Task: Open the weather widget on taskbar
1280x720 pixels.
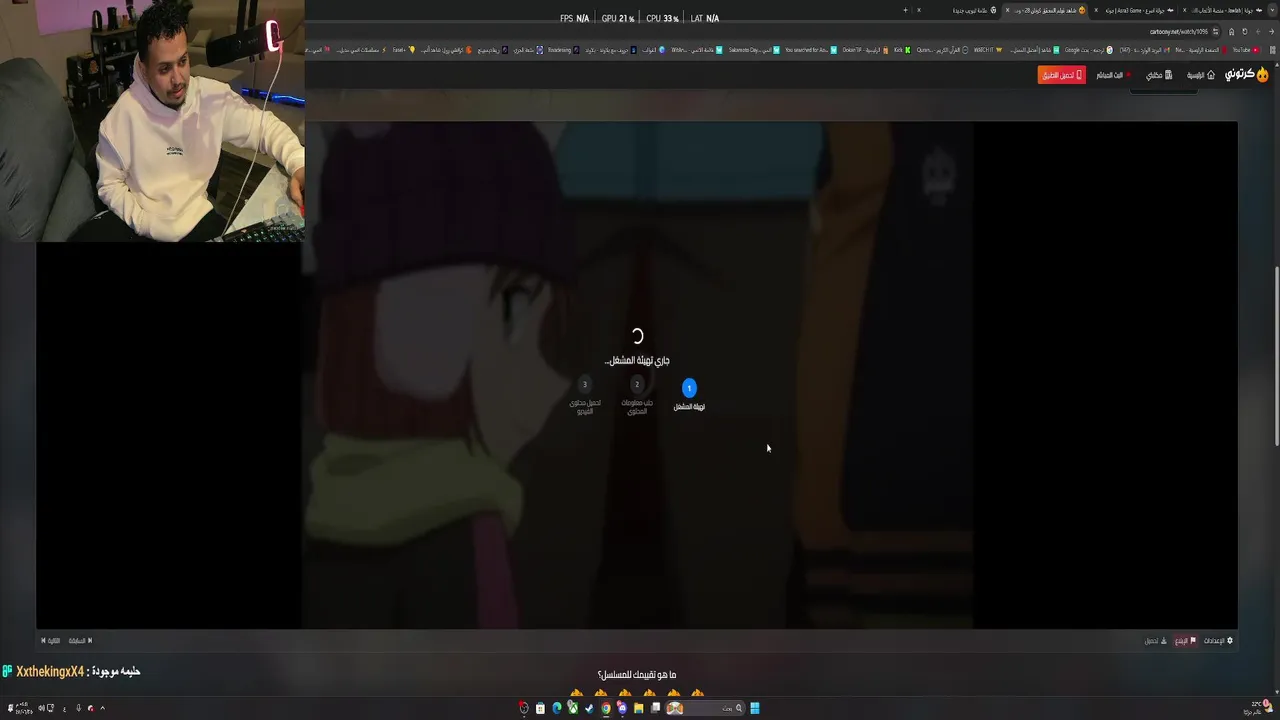Action: click(x=1259, y=707)
